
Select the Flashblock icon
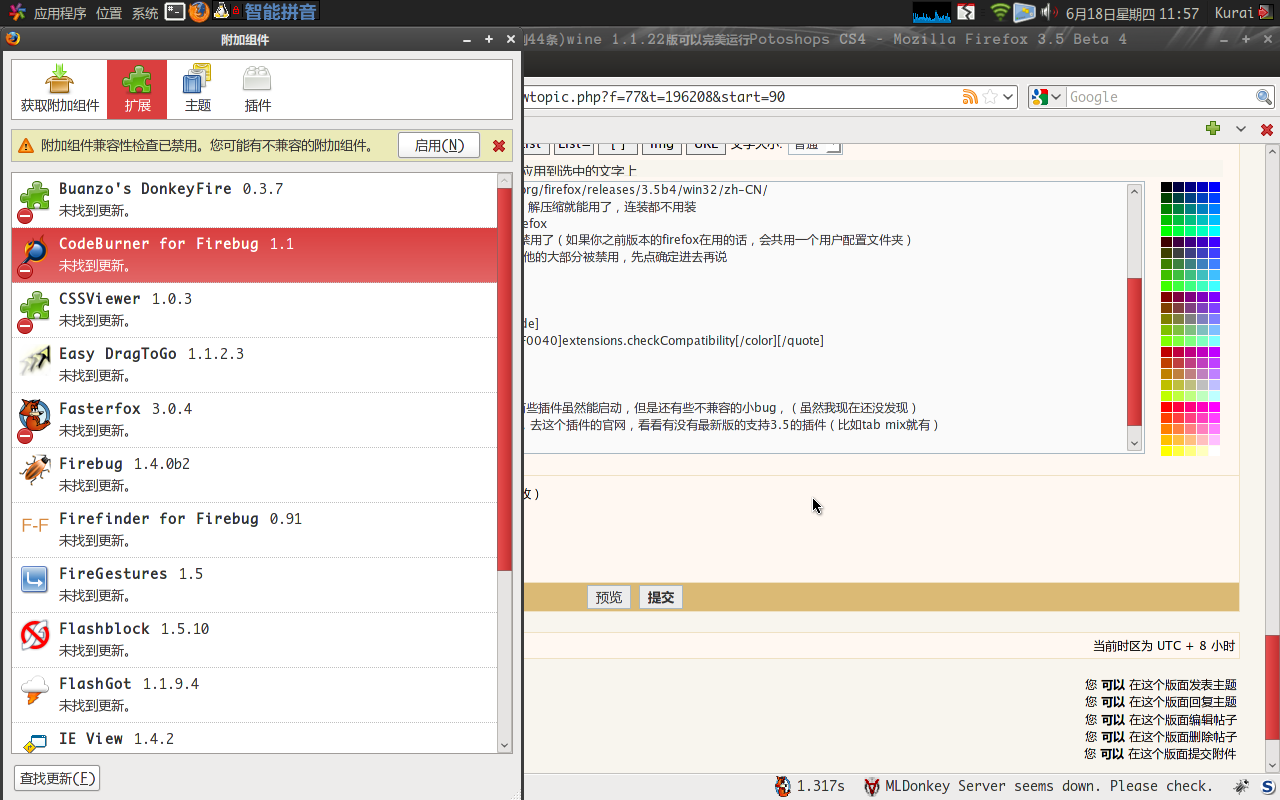pos(35,635)
